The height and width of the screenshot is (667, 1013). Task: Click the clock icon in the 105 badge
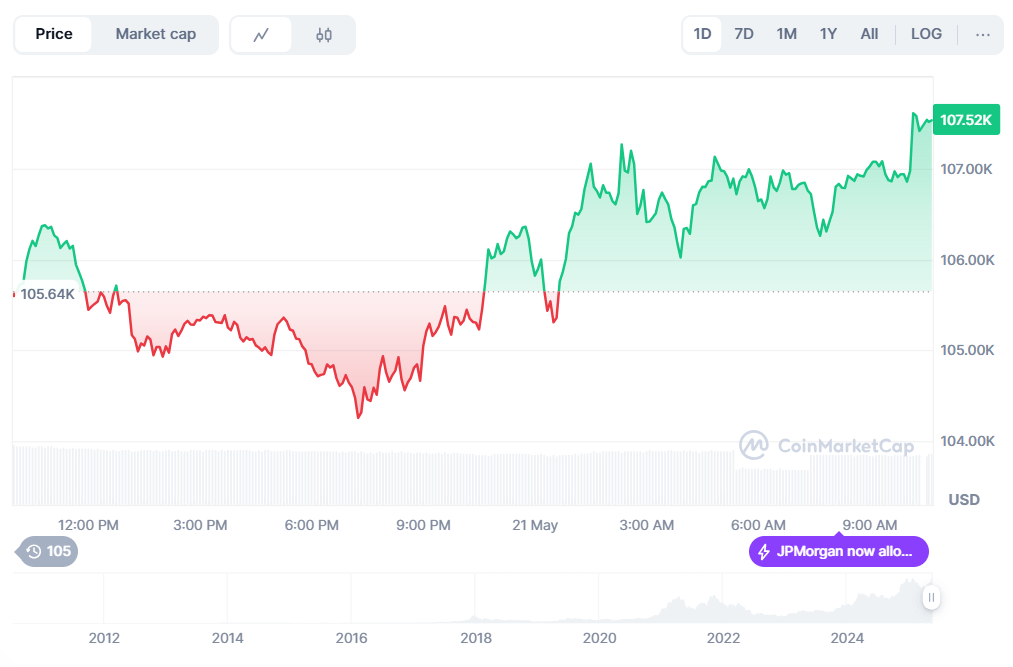34,551
